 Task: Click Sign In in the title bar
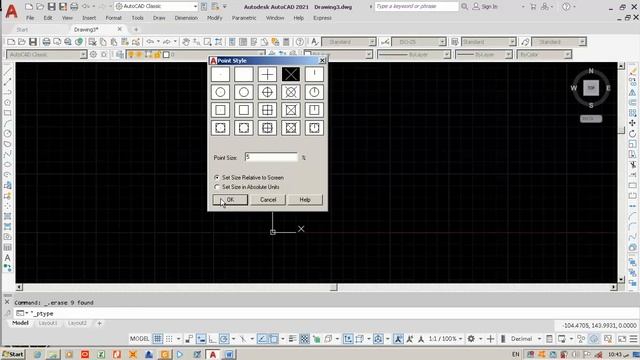(x=485, y=7)
